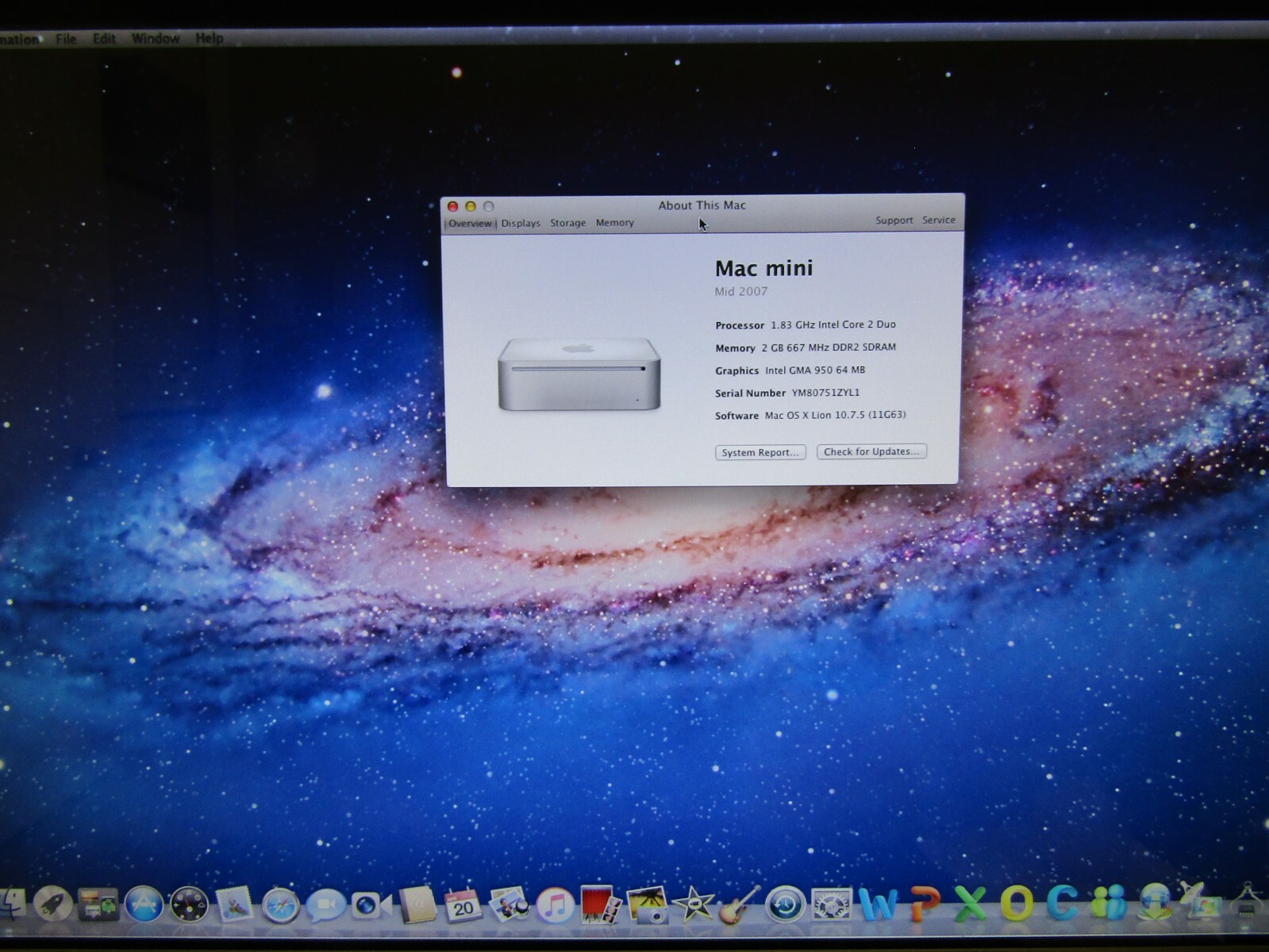
Task: Click Software Mac OS X Lion 10.7.5 text
Action: coord(810,415)
